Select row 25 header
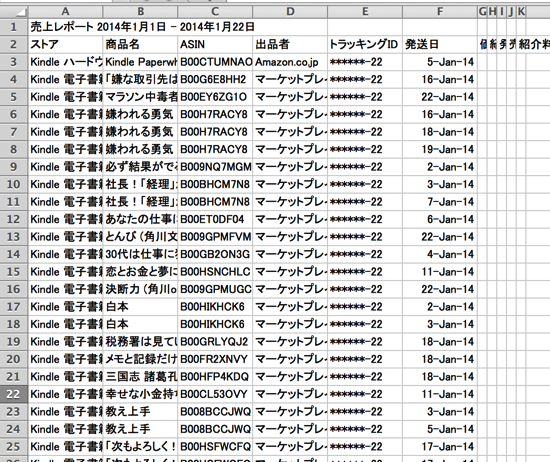The width and height of the screenshot is (550, 462). [14, 447]
